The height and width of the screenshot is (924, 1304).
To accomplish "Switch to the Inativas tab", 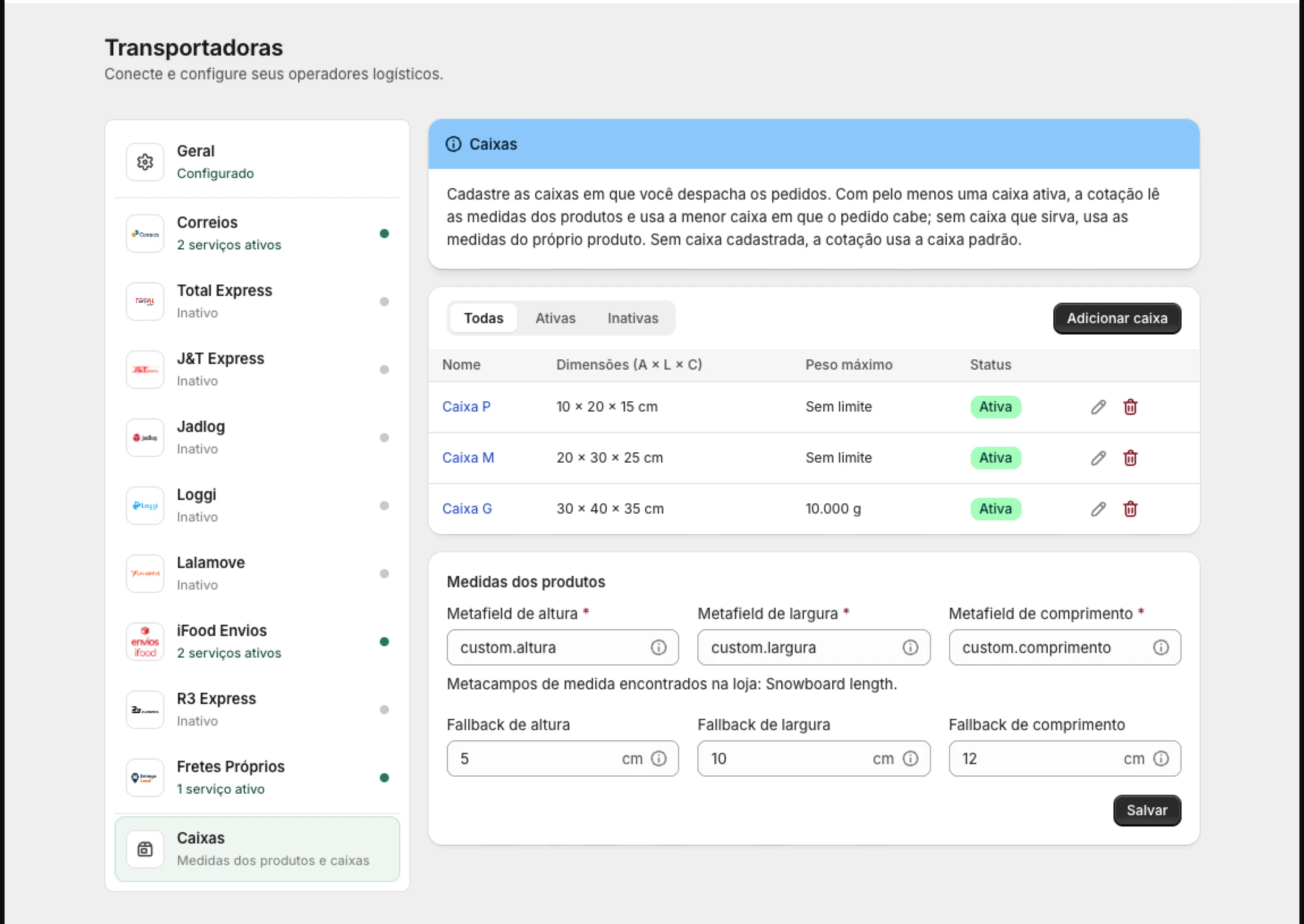I will click(633, 318).
